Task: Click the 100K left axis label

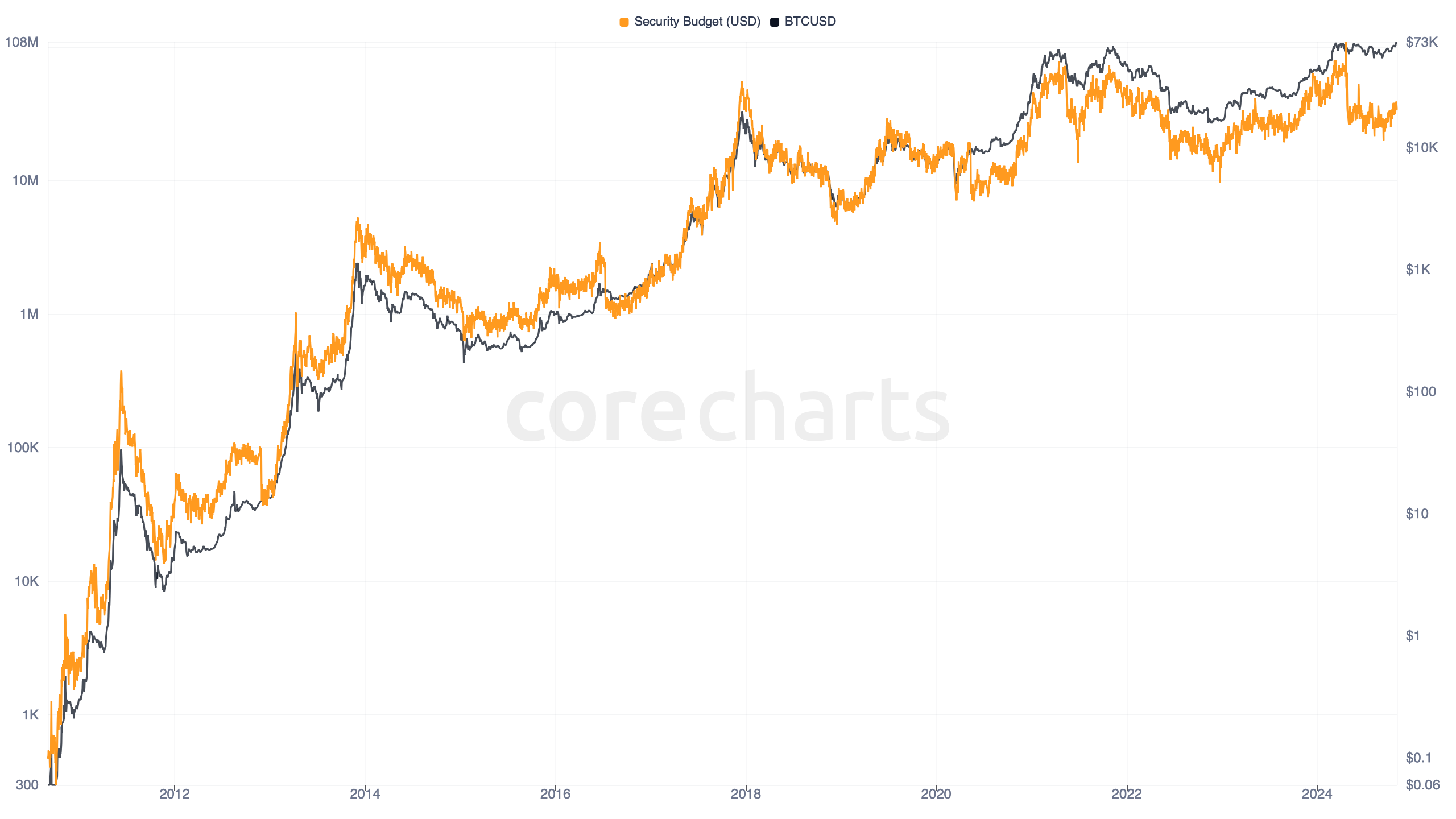Action: (x=23, y=448)
